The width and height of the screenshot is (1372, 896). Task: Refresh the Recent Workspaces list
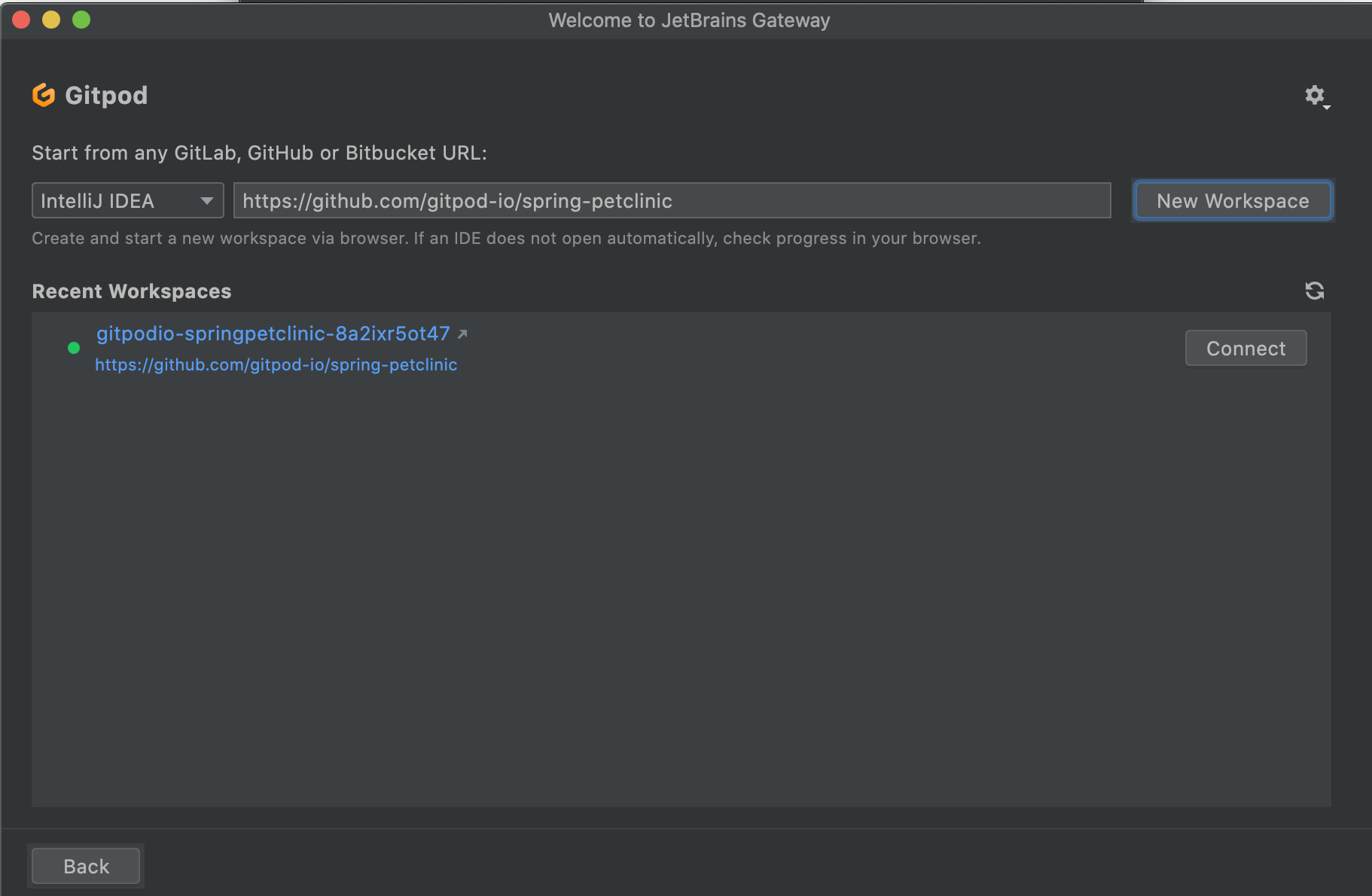pyautogui.click(x=1315, y=291)
